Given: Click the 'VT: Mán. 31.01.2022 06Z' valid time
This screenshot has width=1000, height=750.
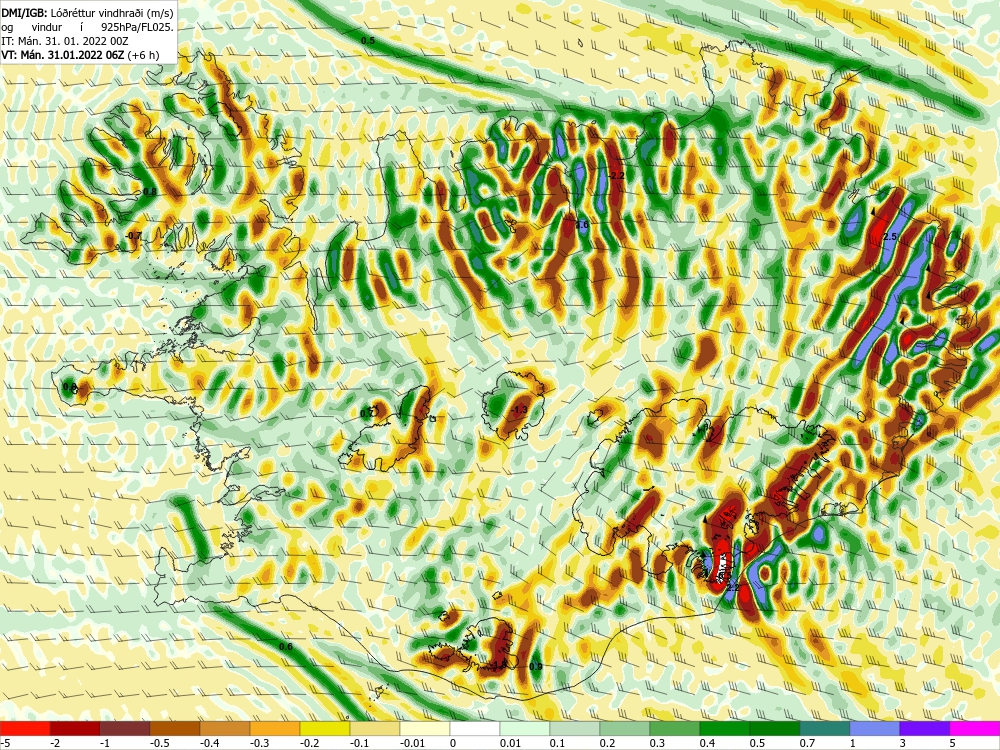Looking at the screenshot, I should [63, 55].
